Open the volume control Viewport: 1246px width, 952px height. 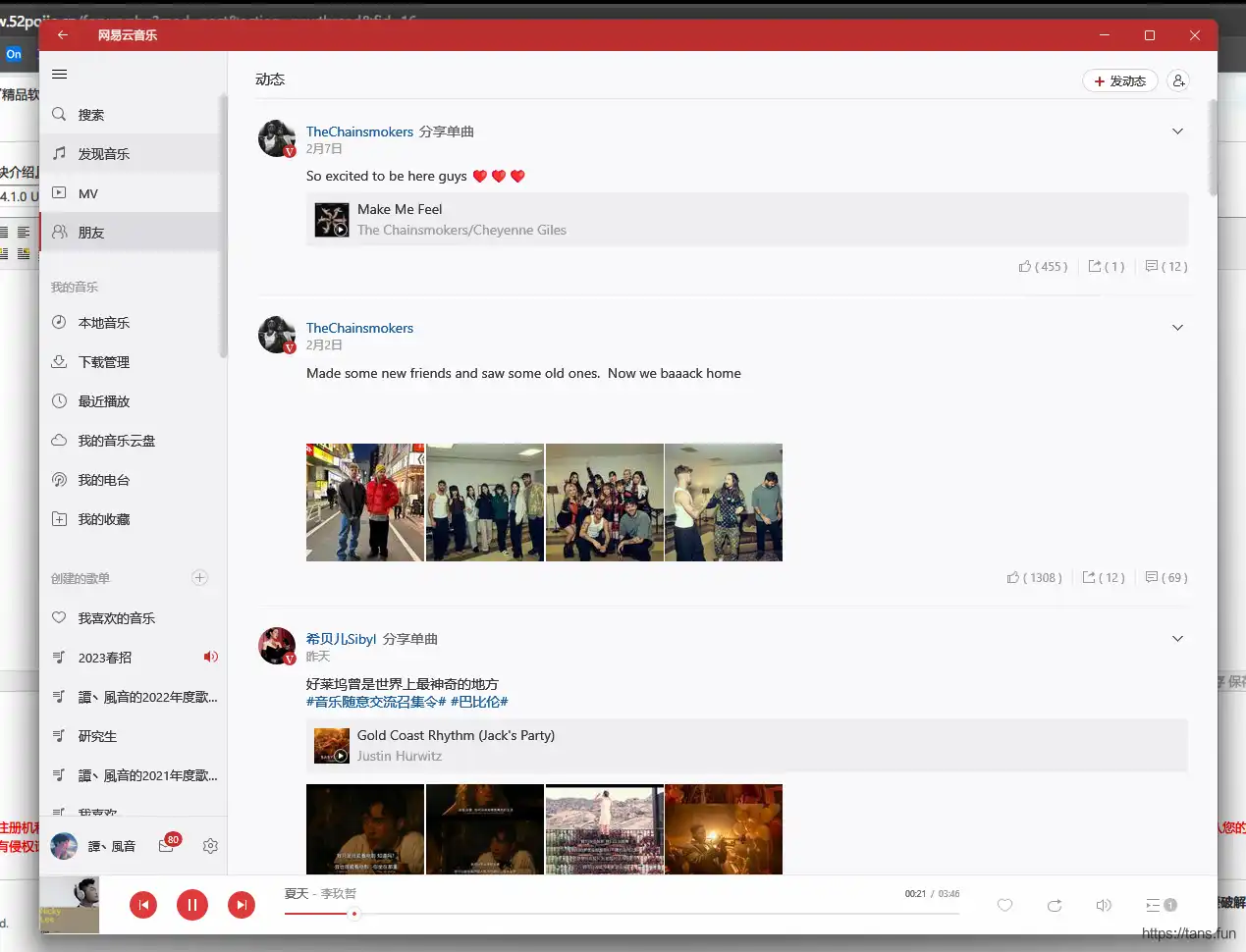coord(1104,905)
